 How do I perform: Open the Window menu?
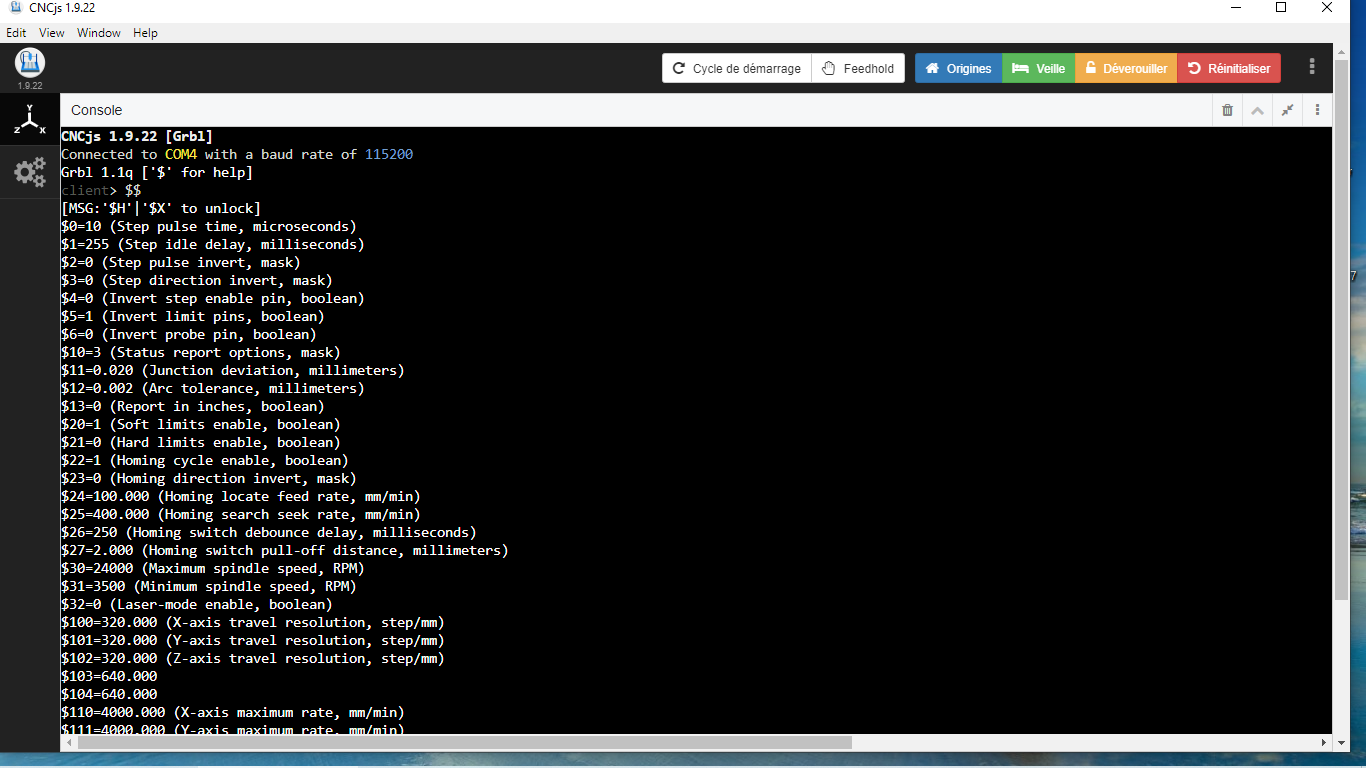tap(99, 33)
